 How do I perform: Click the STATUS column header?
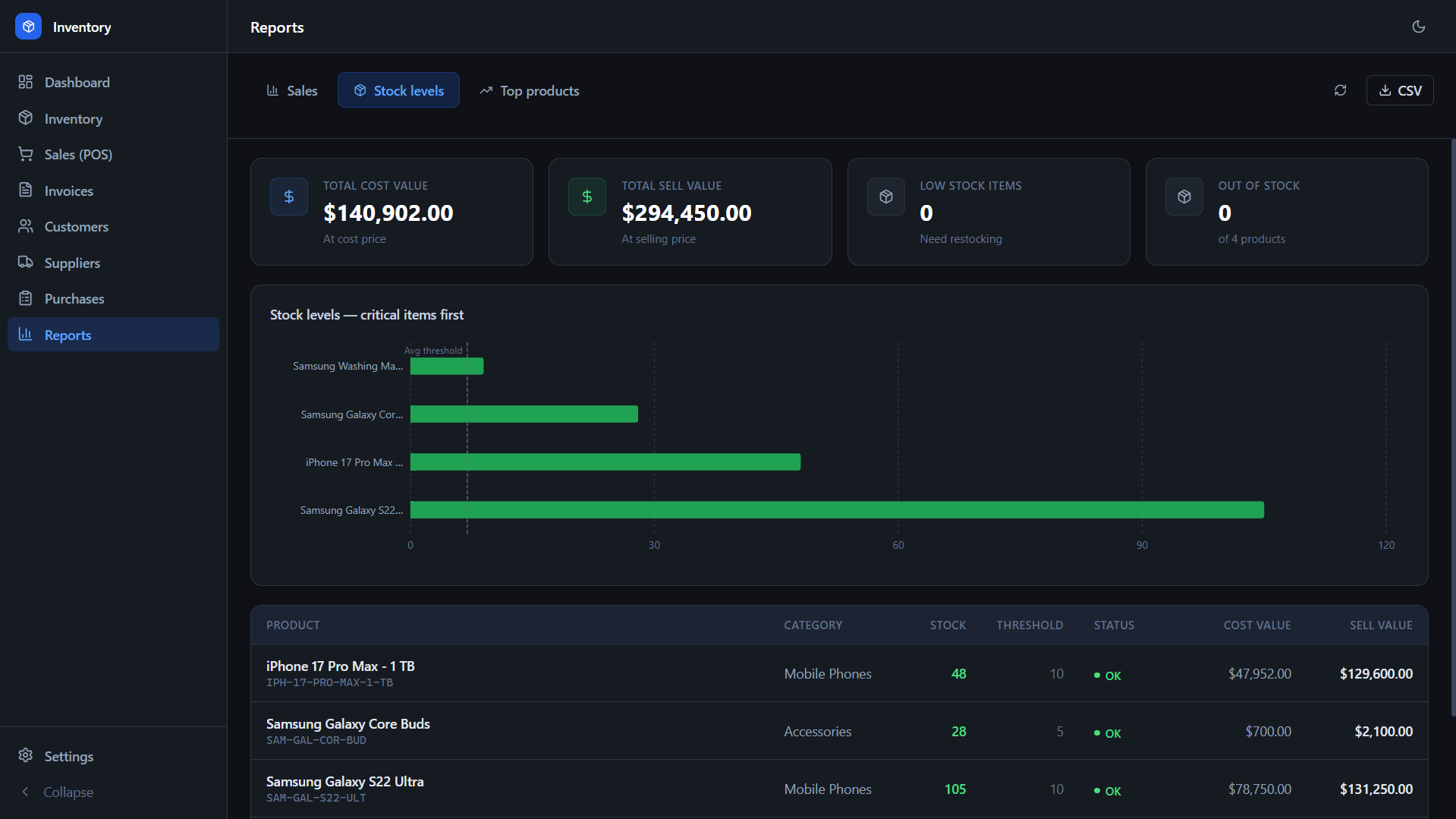tap(1114, 625)
